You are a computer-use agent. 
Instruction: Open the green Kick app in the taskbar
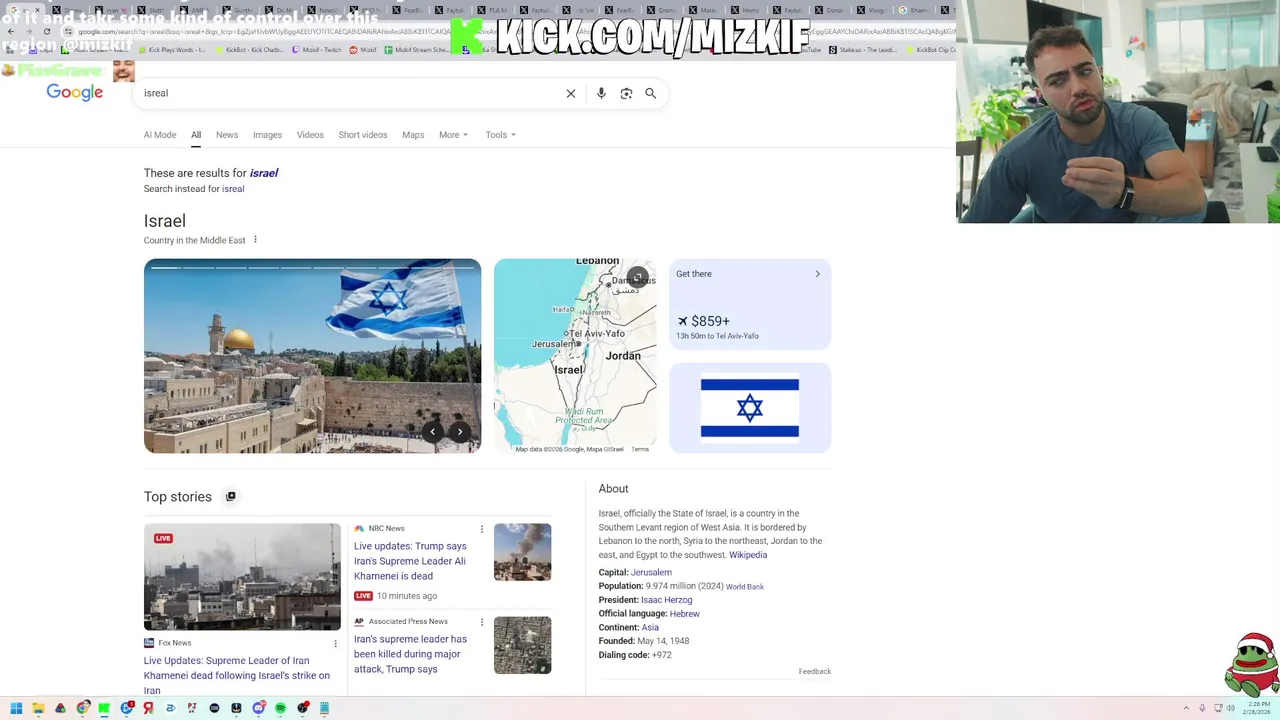(104, 708)
